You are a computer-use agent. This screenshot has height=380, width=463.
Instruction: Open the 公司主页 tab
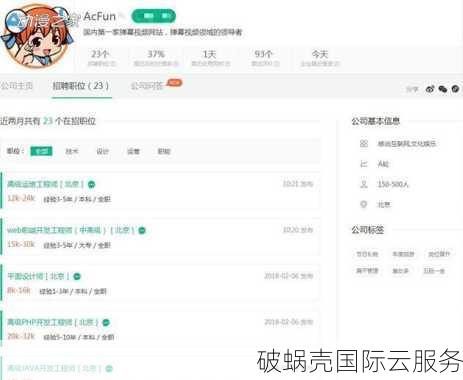(17, 86)
